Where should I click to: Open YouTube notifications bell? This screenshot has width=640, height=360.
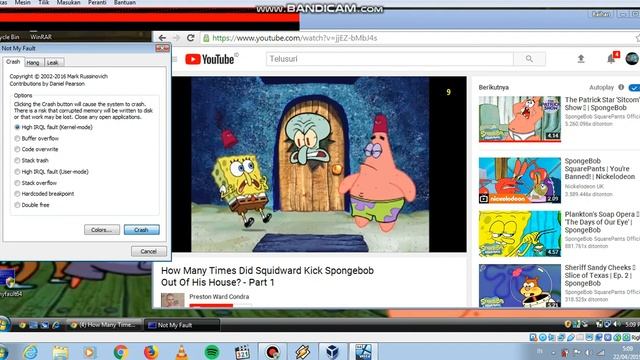[611, 59]
